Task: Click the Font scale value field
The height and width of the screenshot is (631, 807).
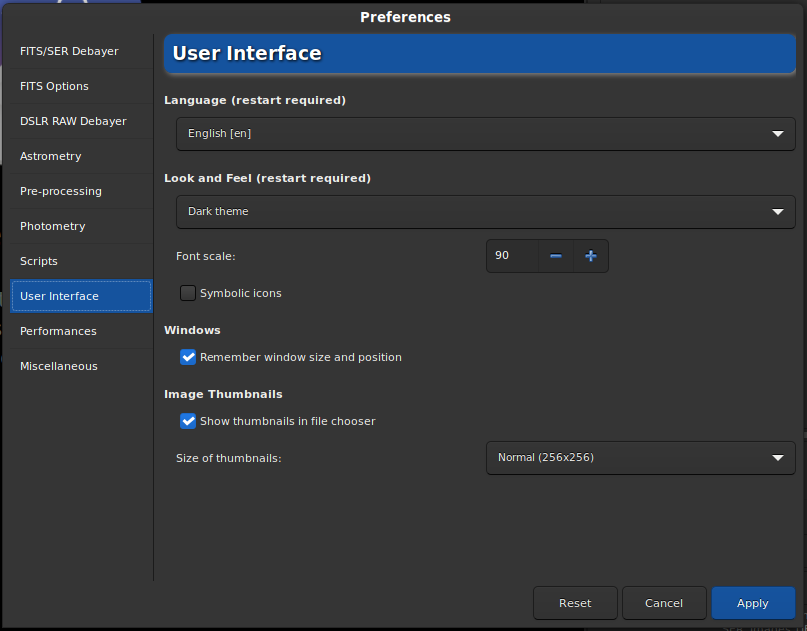Action: 512,256
